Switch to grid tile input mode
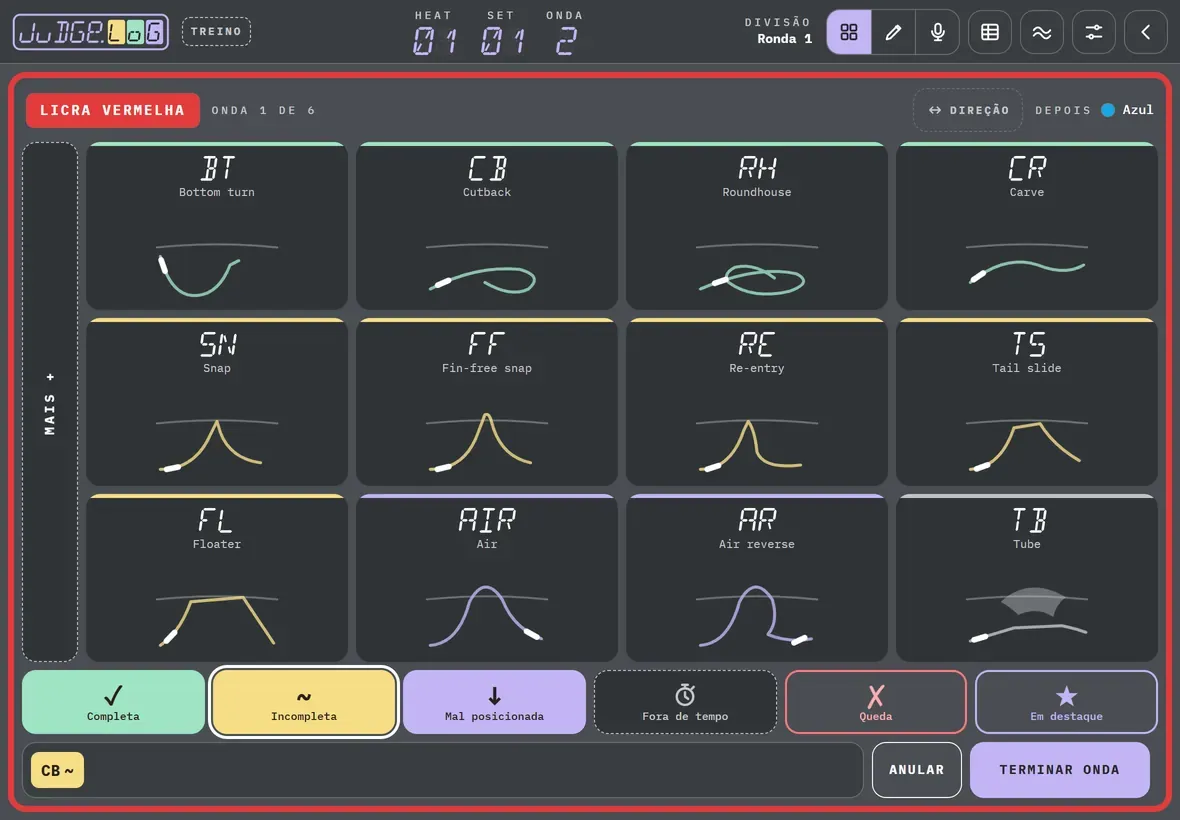The image size is (1180, 820). click(849, 32)
